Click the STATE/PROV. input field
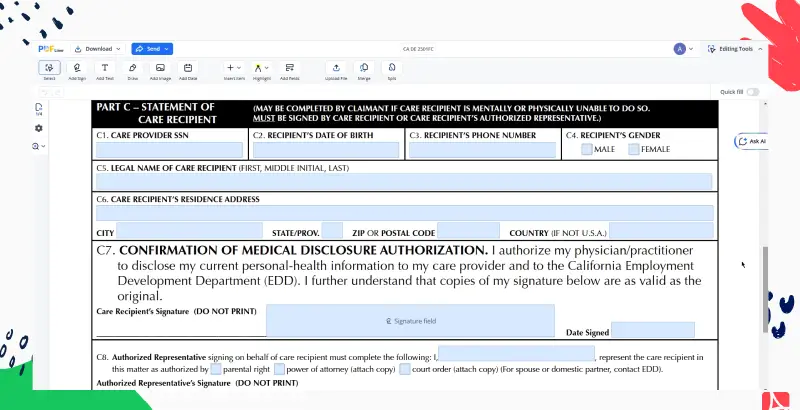Image resolution: width=800 pixels, height=410 pixels. point(333,230)
